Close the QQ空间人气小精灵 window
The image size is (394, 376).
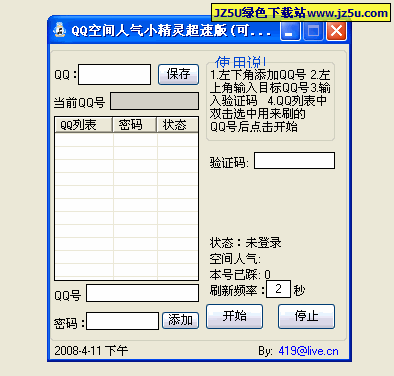[x=336, y=31]
